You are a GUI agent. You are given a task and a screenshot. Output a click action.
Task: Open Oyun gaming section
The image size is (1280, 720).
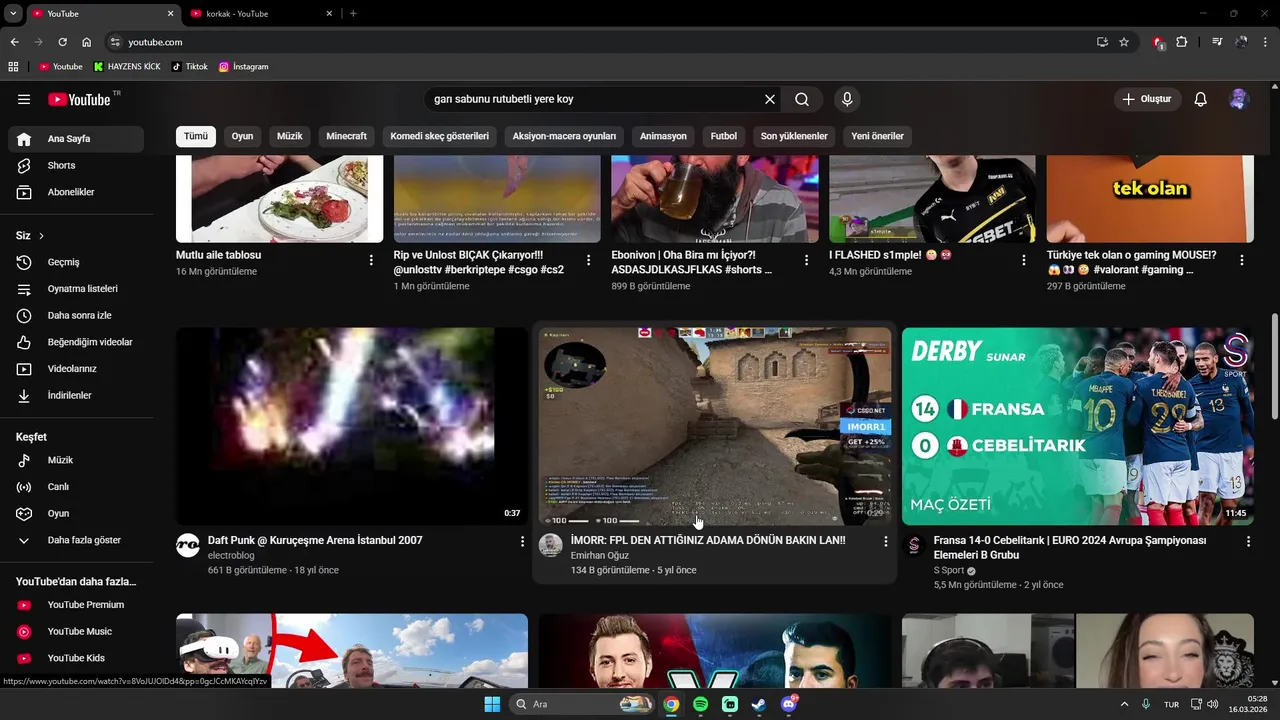tap(76, 513)
